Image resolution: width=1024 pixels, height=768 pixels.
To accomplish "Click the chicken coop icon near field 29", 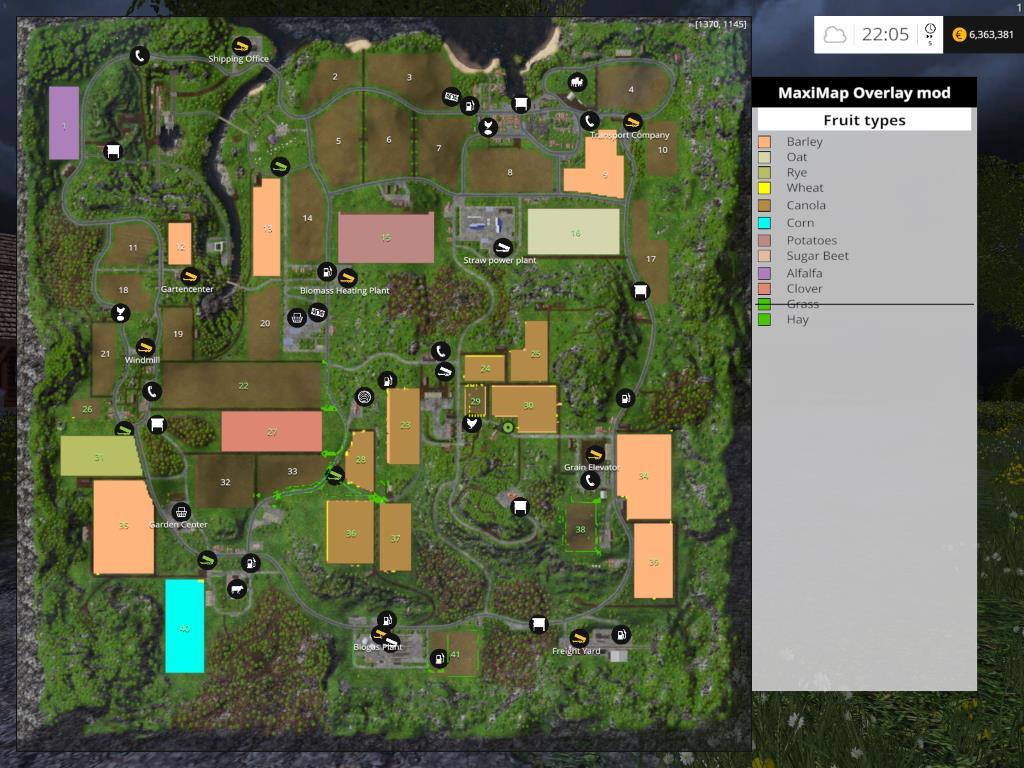I will [x=472, y=424].
